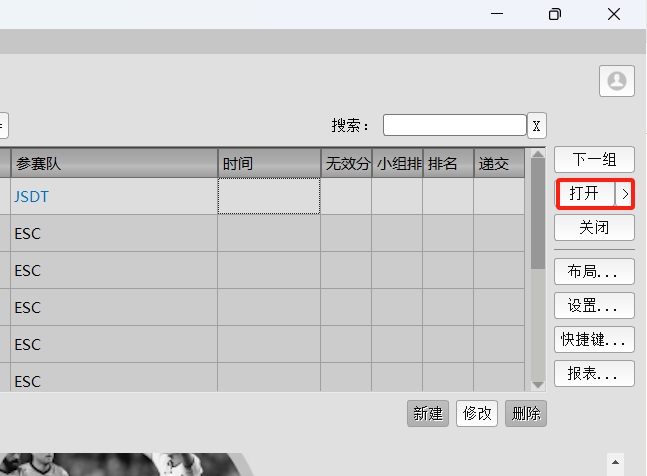Sort by the 时间 column header

pos(268,164)
